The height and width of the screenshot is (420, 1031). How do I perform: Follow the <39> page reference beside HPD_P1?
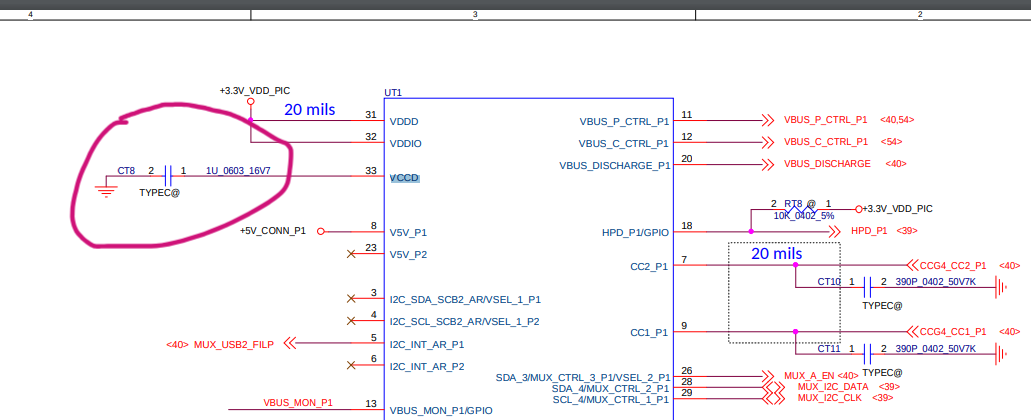coord(906,231)
